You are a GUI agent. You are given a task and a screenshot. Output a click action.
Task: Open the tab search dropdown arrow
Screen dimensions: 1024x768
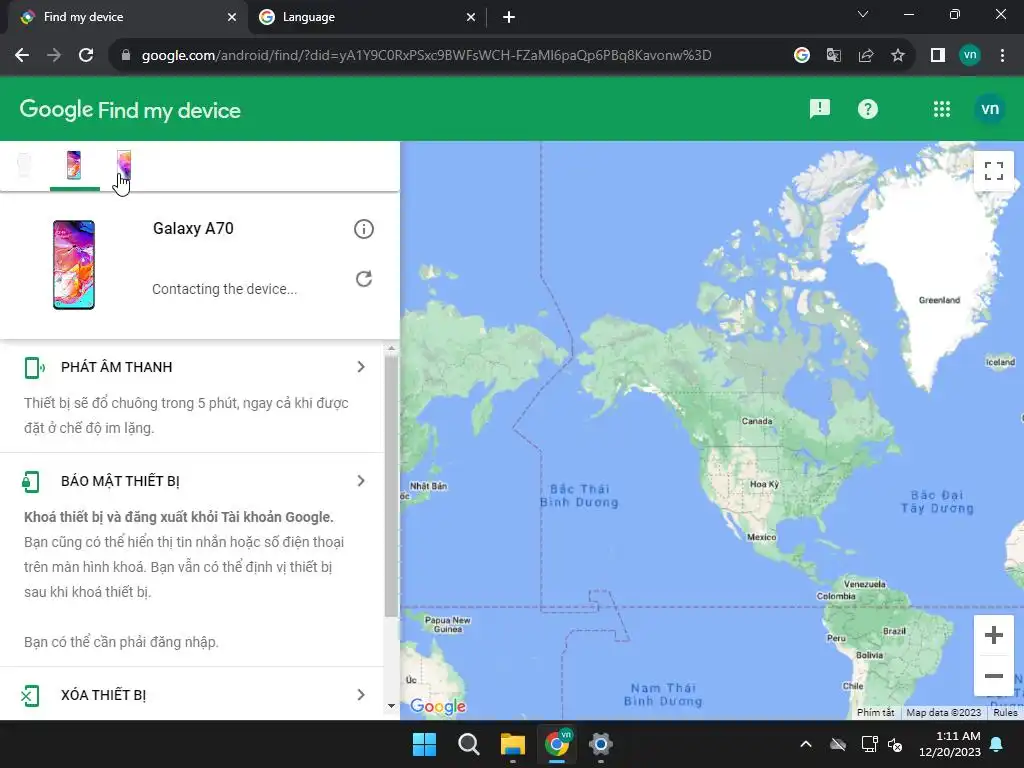click(x=863, y=14)
